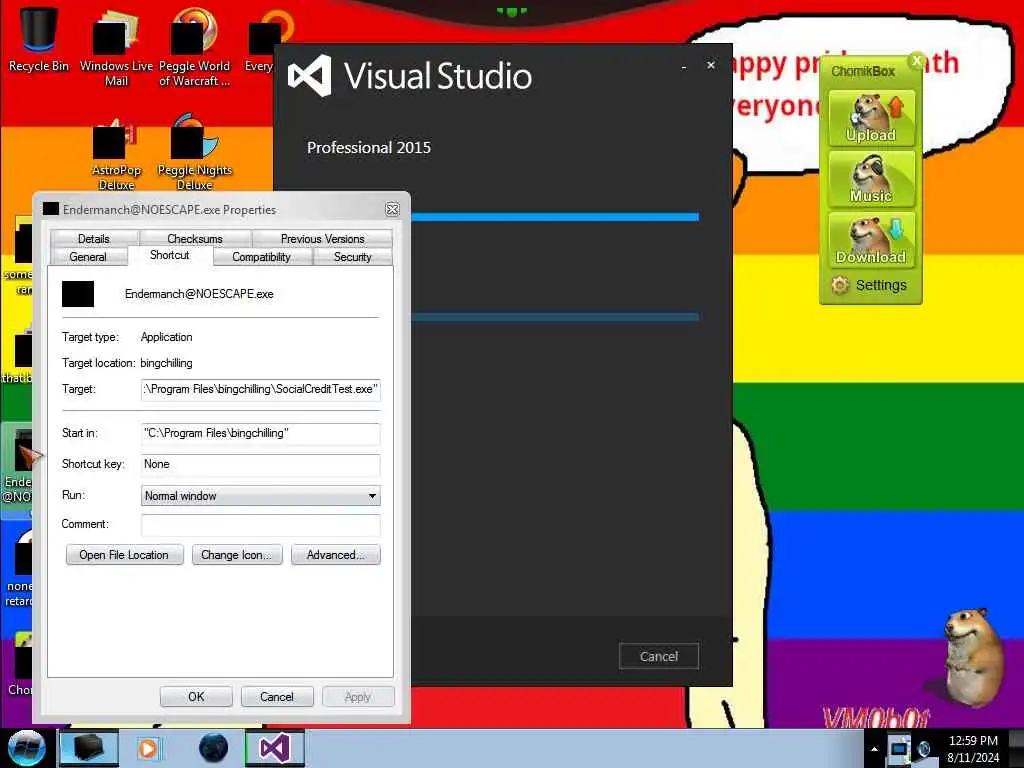Switch to the General tab
The image size is (1024, 768).
tap(88, 257)
